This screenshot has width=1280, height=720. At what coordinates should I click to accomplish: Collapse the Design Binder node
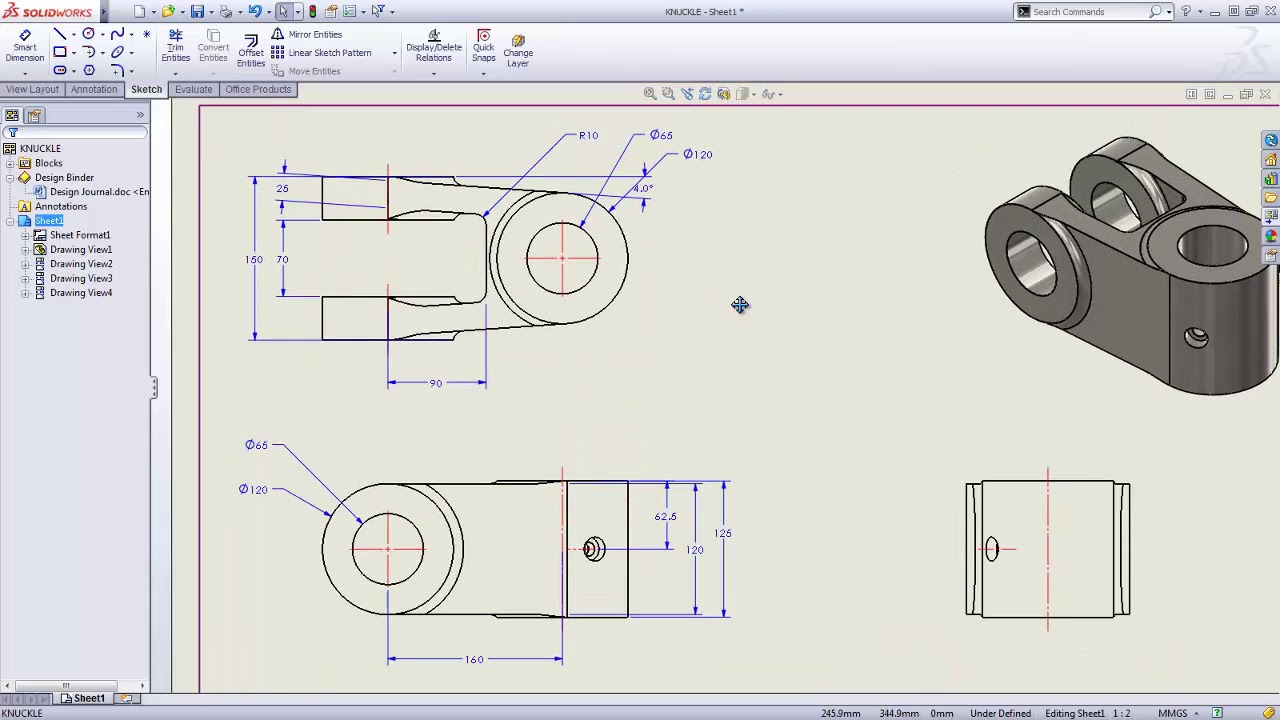10,178
